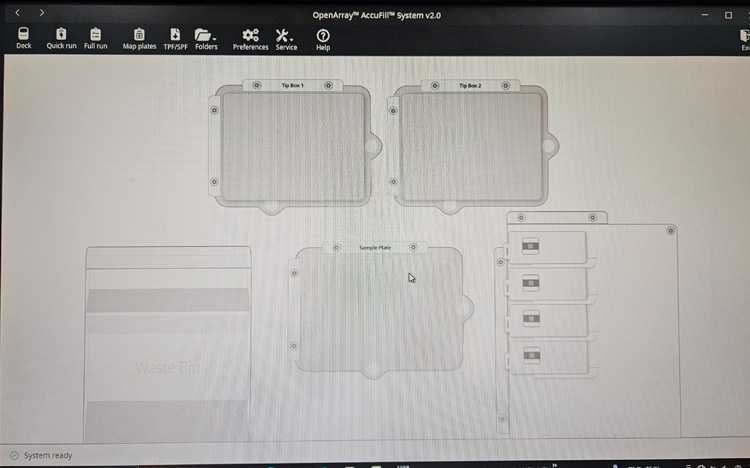Go forward with the right chevron
Image resolution: width=750 pixels, height=468 pixels.
click(41, 13)
